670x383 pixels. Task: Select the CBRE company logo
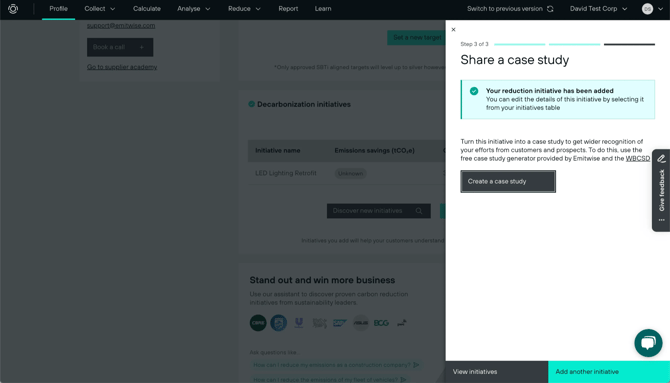(258, 323)
